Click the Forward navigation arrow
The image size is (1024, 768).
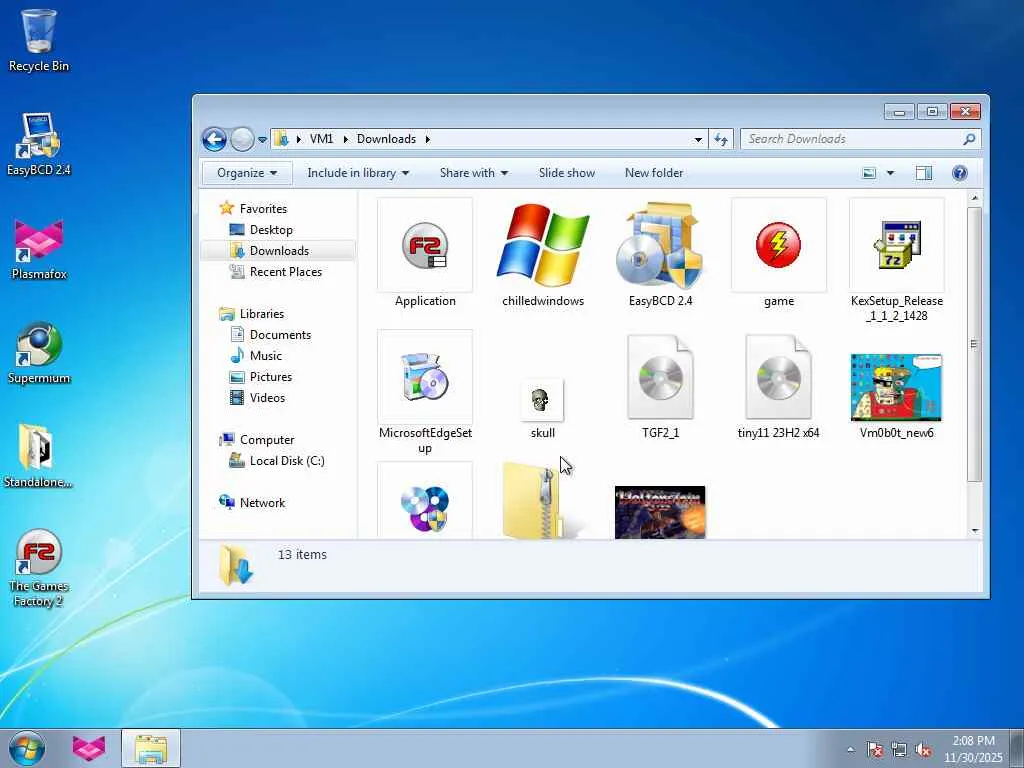[242, 139]
